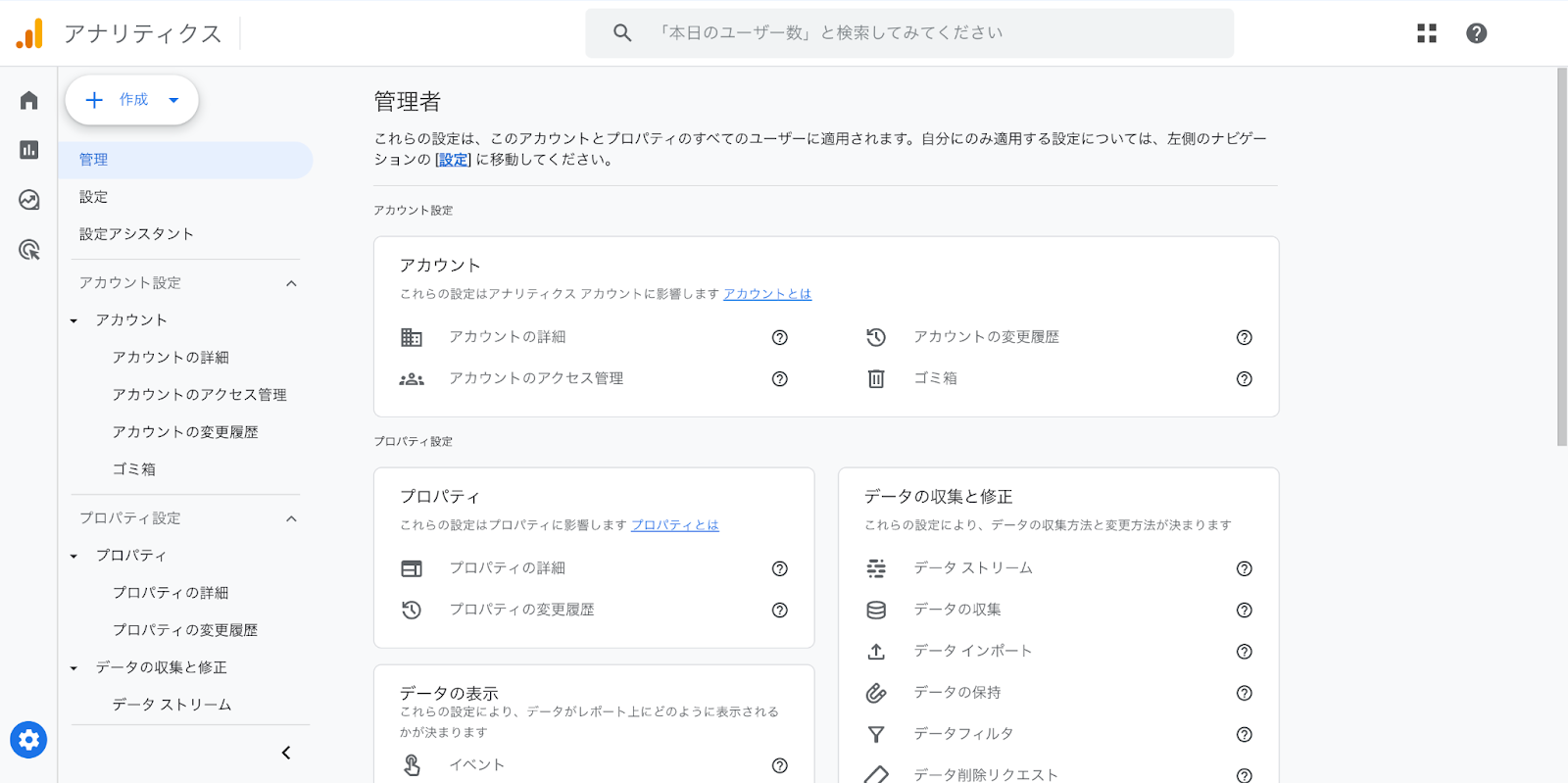Open ゴミ箱 in sidebar tree
Viewport: 1568px width, 783px height.
[x=134, y=469]
